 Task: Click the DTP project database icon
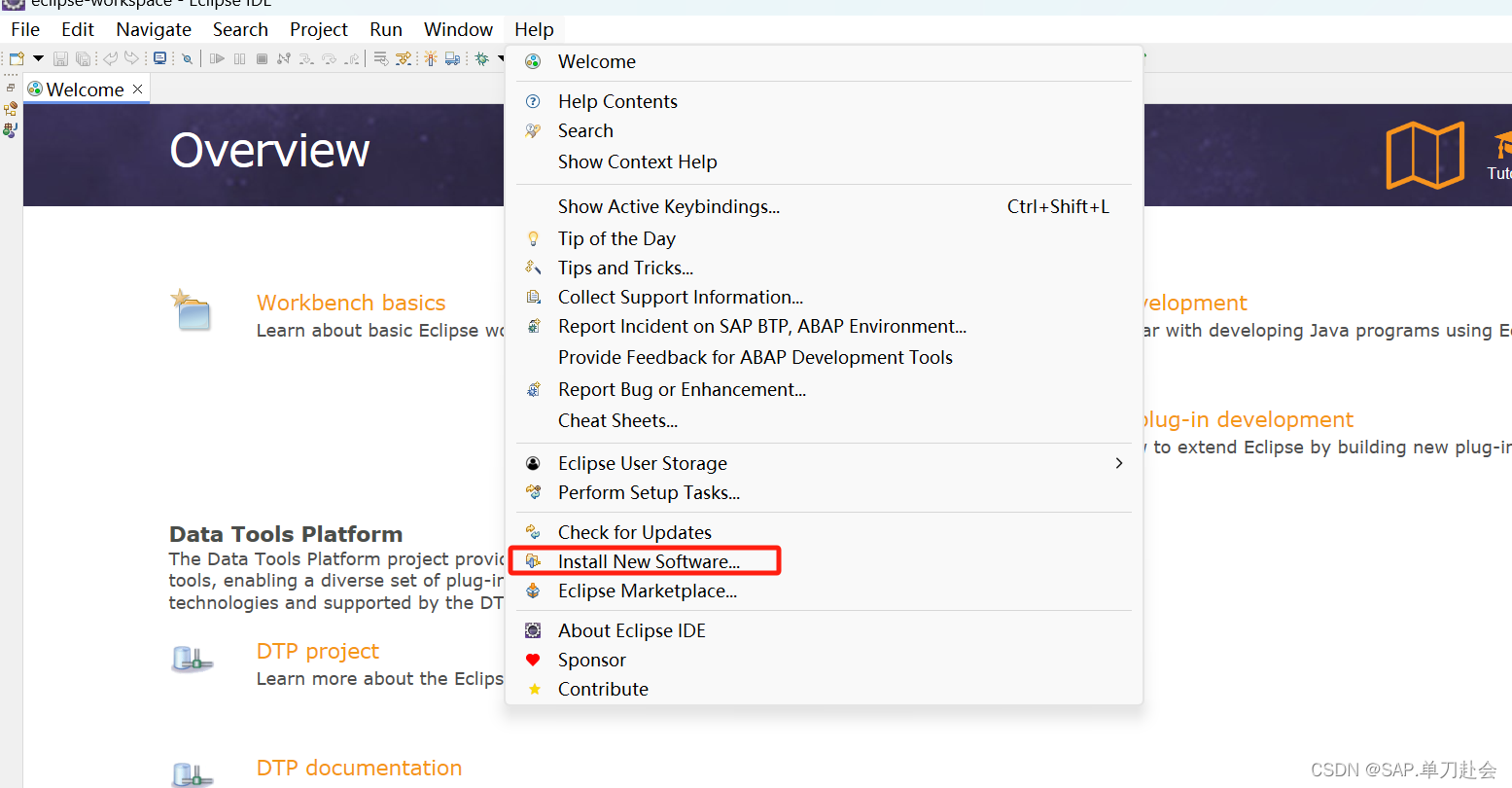click(192, 660)
